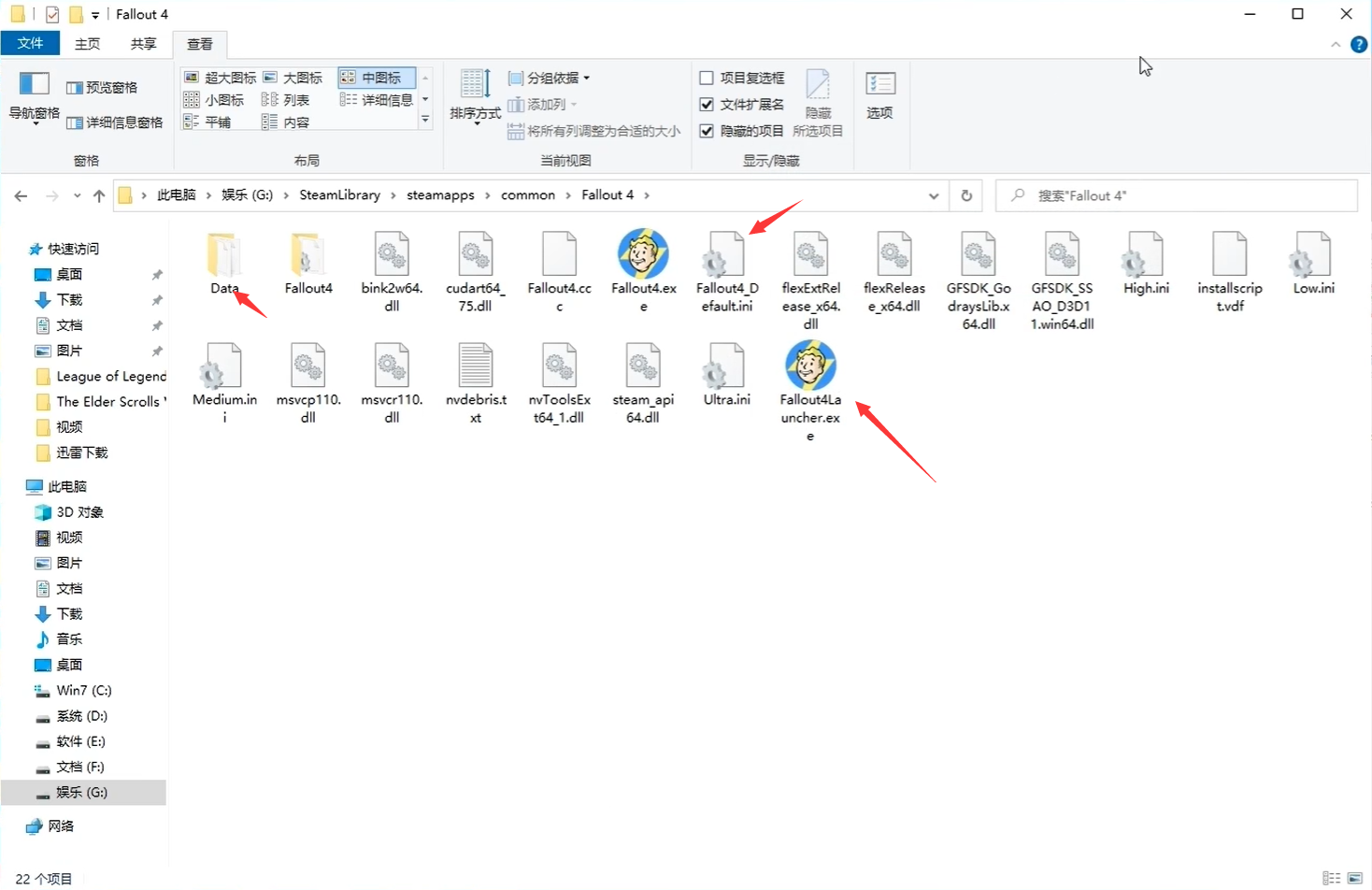Image resolution: width=1372 pixels, height=890 pixels.
Task: Select nvdebris.txt text file
Action: pos(476,382)
